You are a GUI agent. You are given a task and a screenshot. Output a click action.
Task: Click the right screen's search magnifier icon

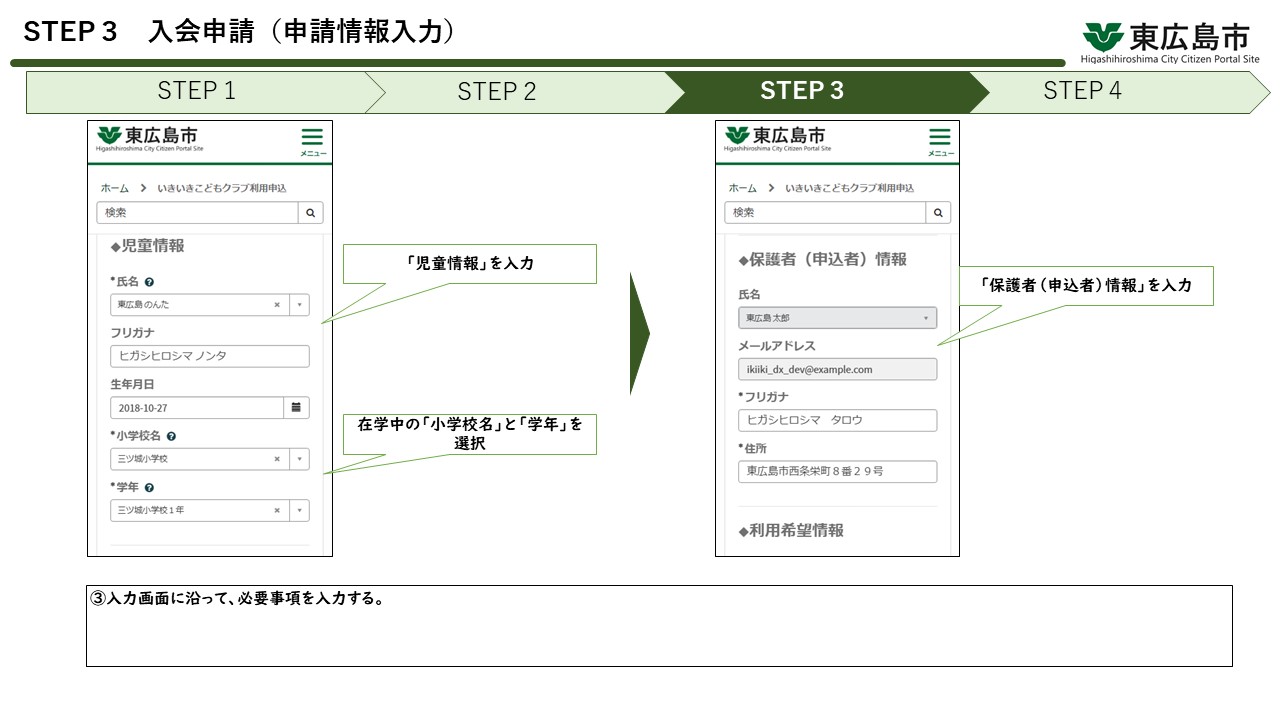coord(938,212)
